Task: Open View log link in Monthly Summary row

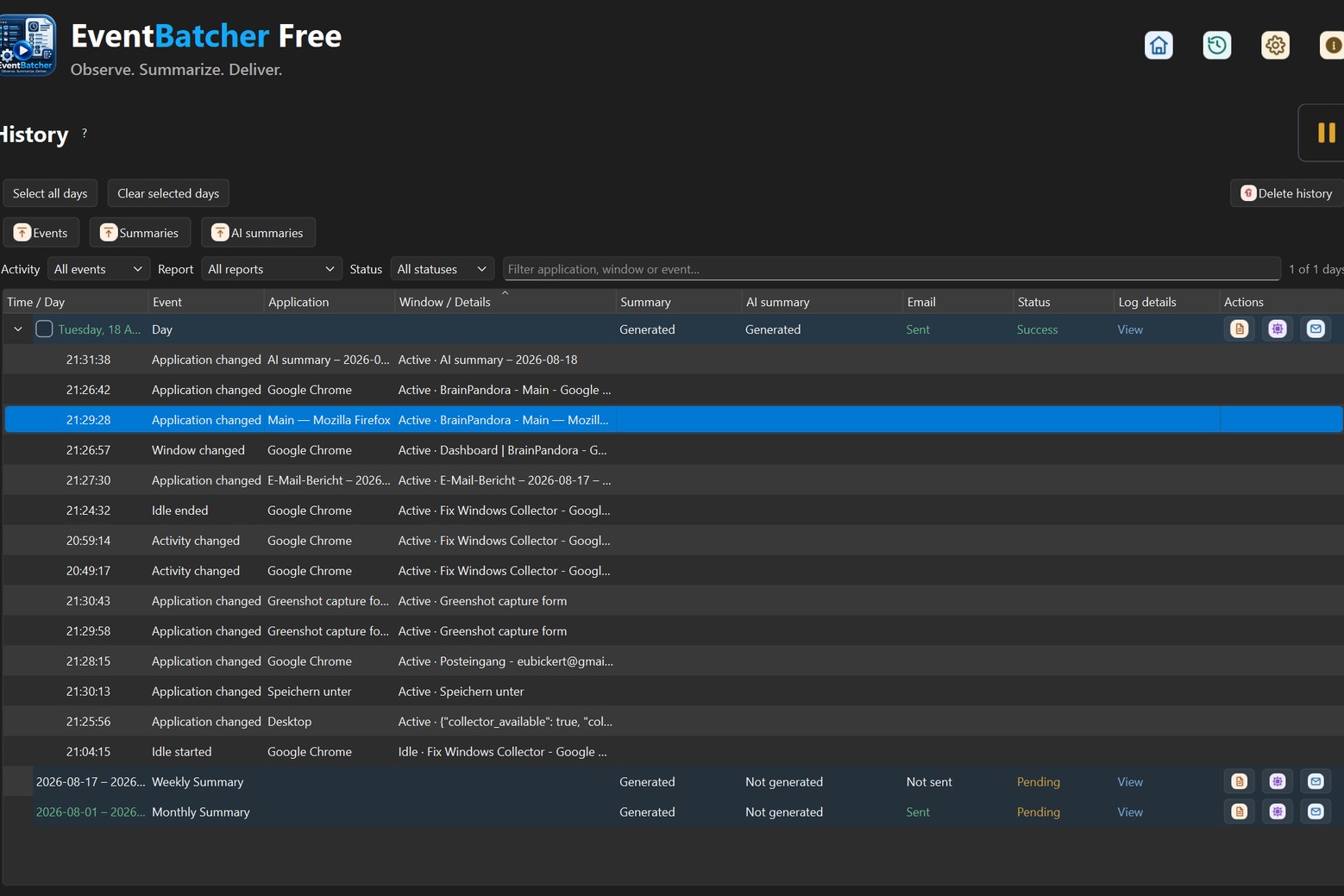Action: [x=1130, y=811]
